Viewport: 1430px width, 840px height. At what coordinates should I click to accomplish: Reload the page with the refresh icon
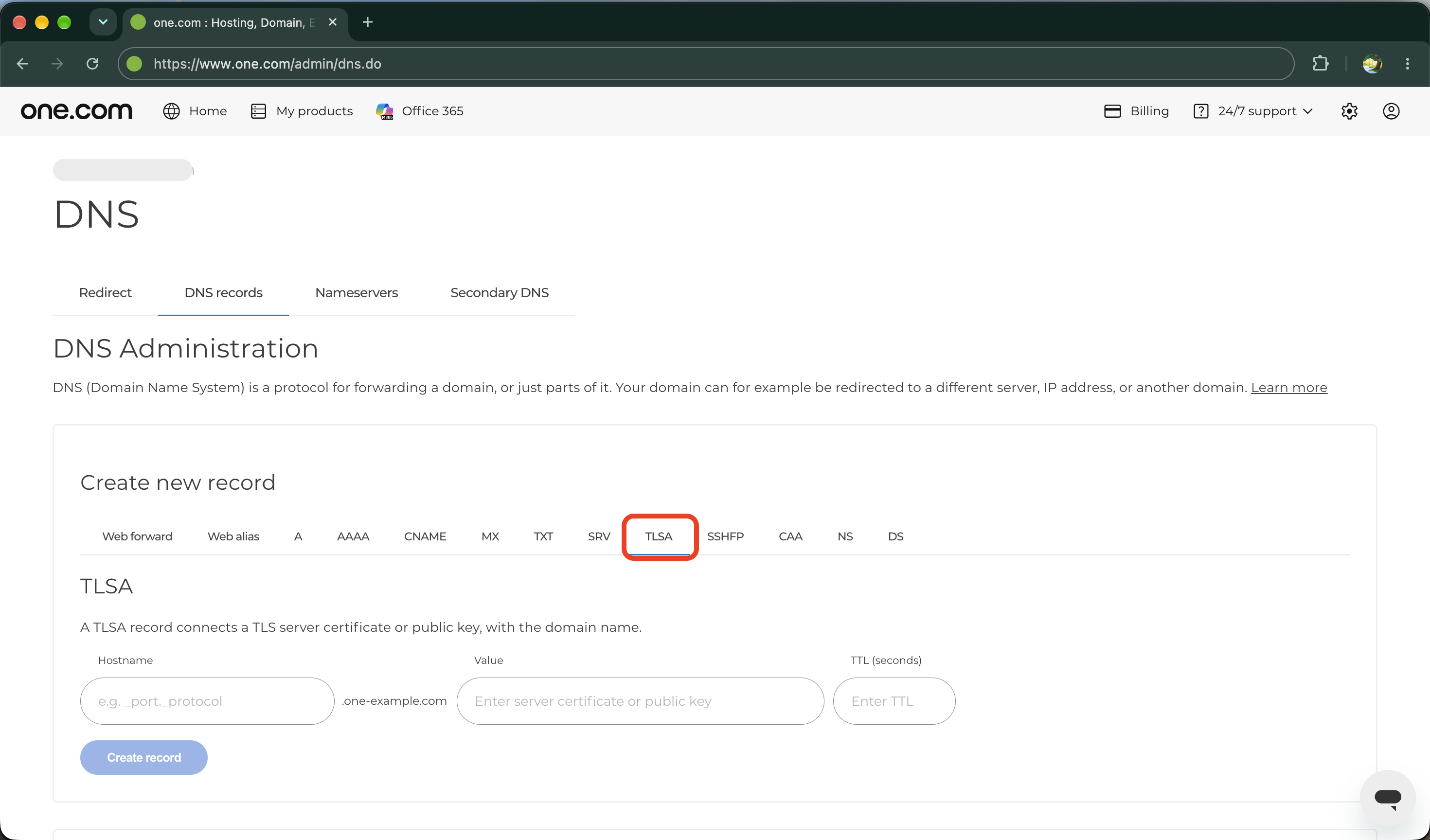click(x=92, y=64)
